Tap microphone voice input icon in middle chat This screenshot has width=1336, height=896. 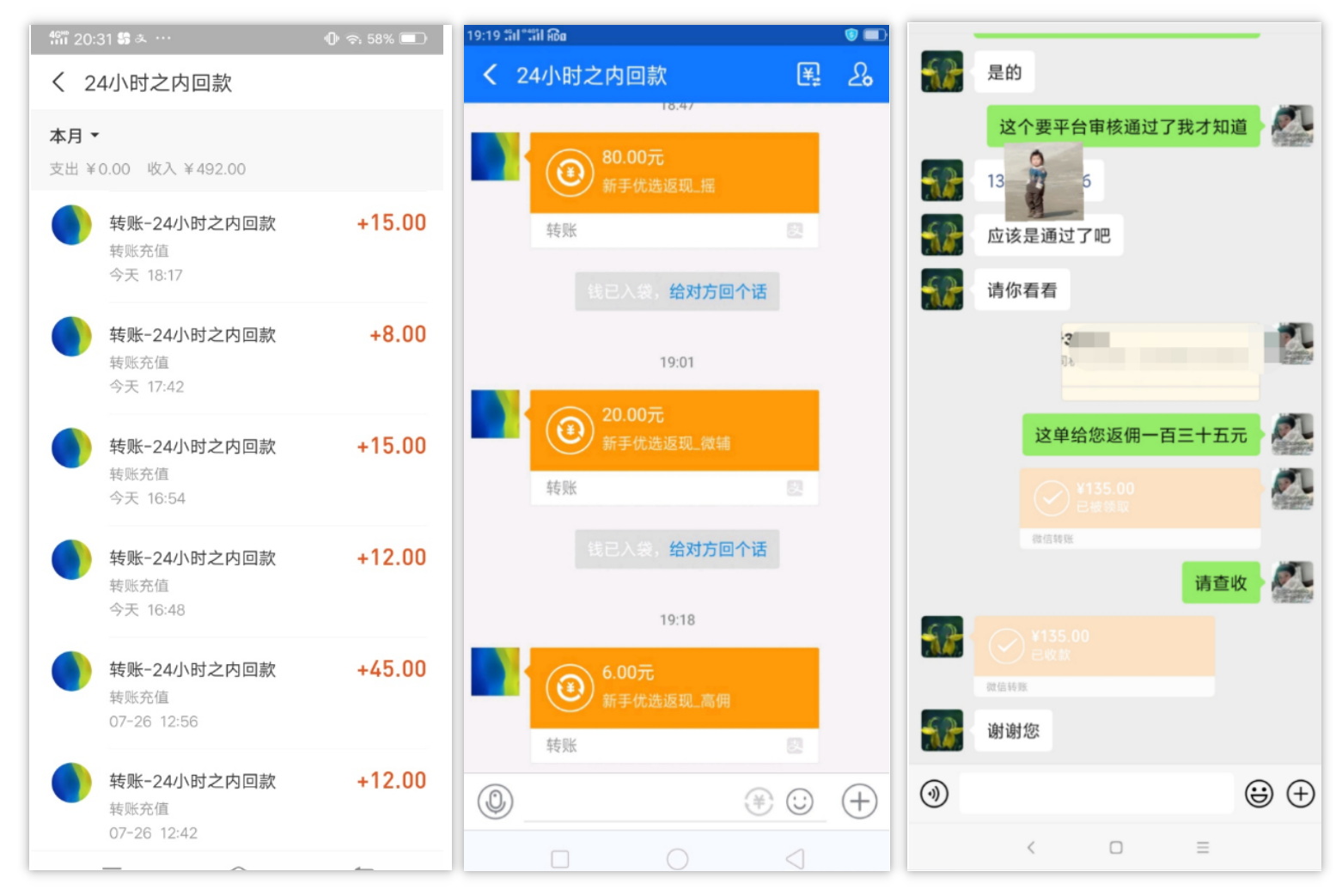pos(496,802)
